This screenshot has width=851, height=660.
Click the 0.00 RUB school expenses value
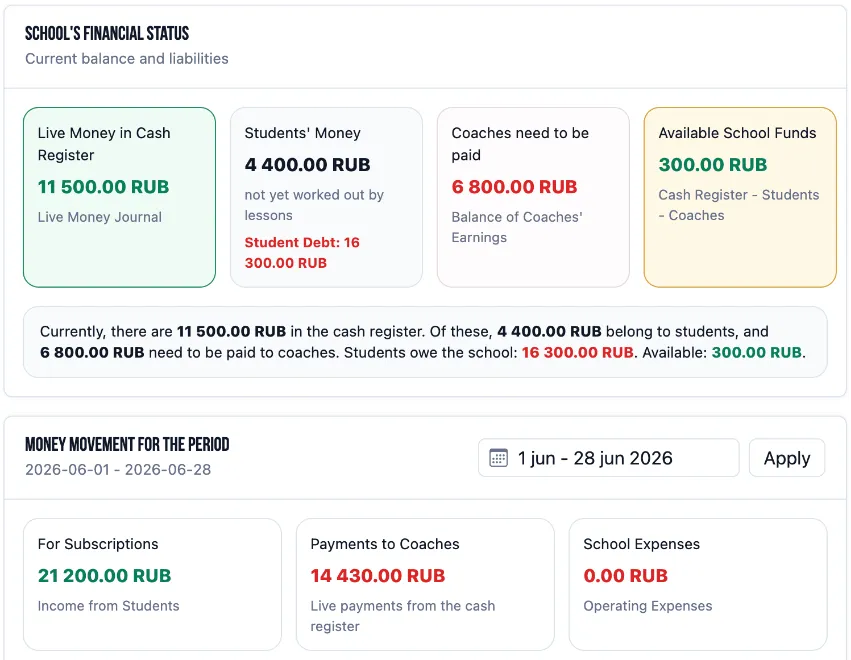(625, 576)
